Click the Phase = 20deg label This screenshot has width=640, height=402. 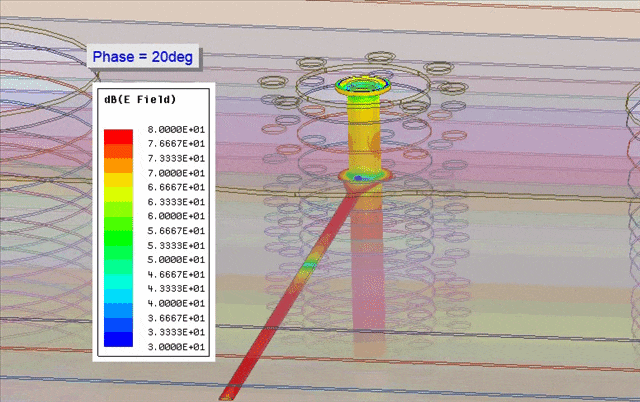pos(142,56)
